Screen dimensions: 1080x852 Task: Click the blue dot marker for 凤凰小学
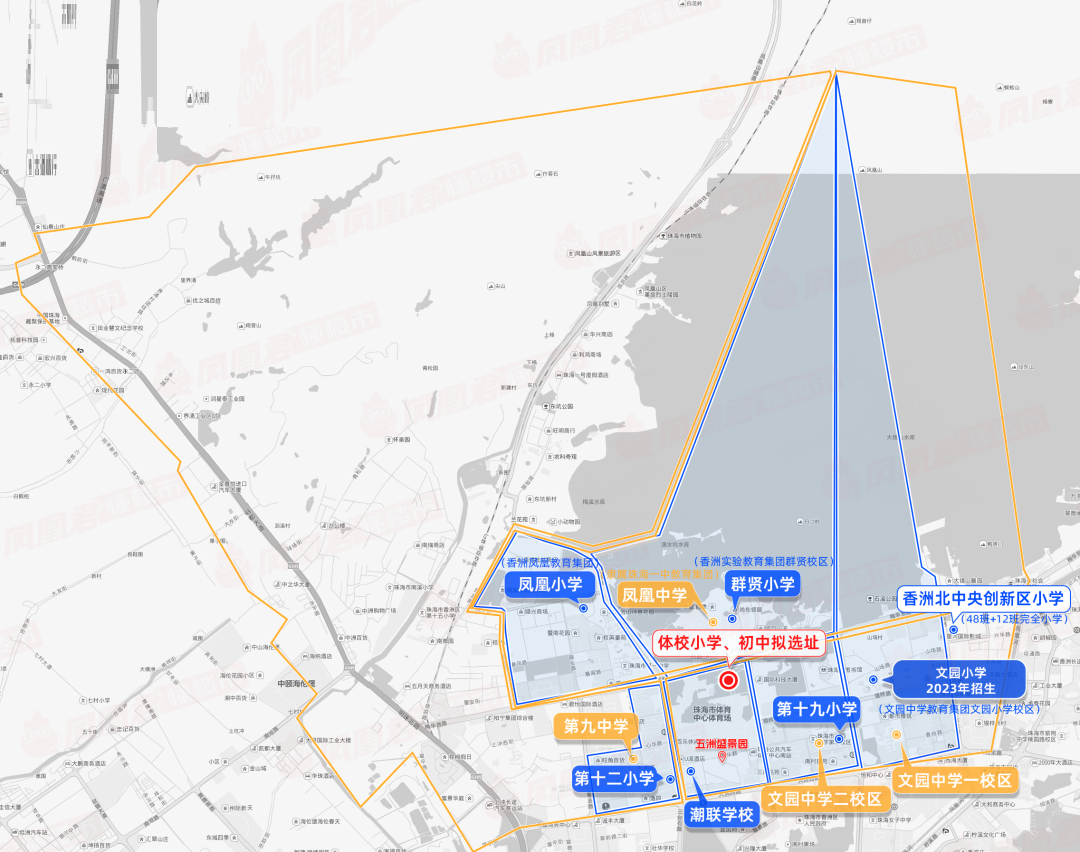[583, 608]
